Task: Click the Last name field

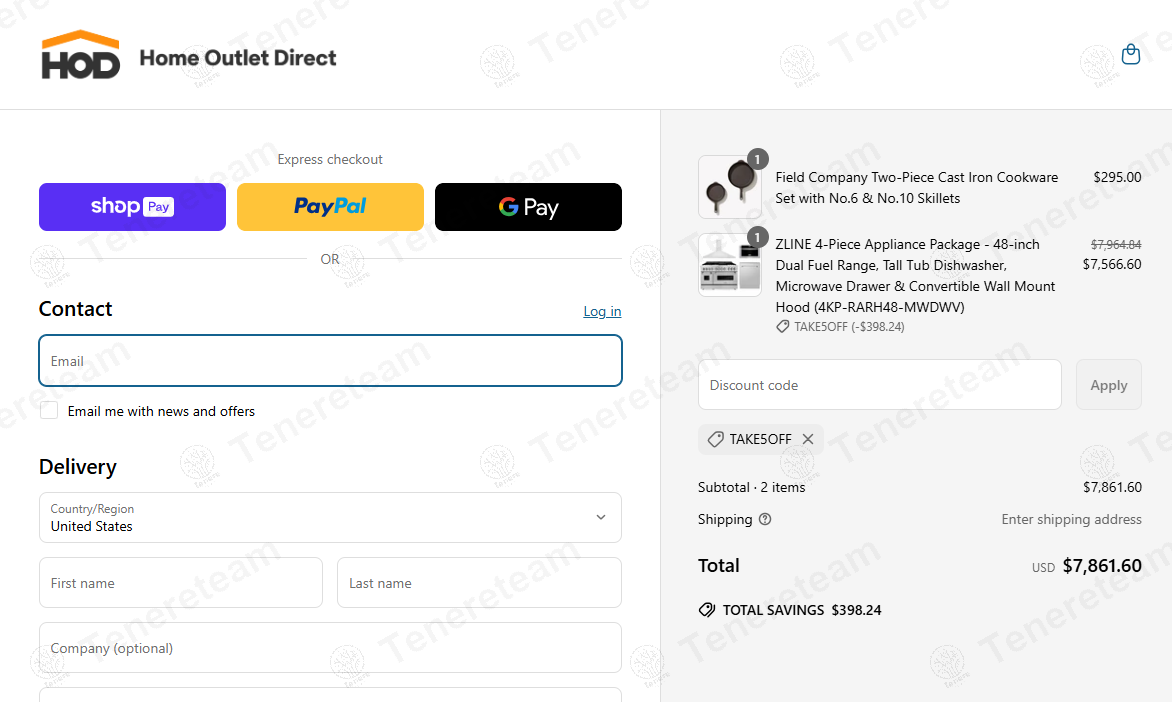Action: point(479,583)
